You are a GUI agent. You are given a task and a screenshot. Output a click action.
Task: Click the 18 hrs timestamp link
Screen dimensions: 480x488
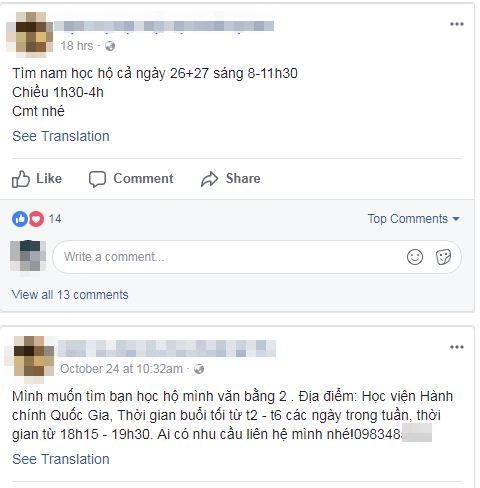[x=77, y=46]
